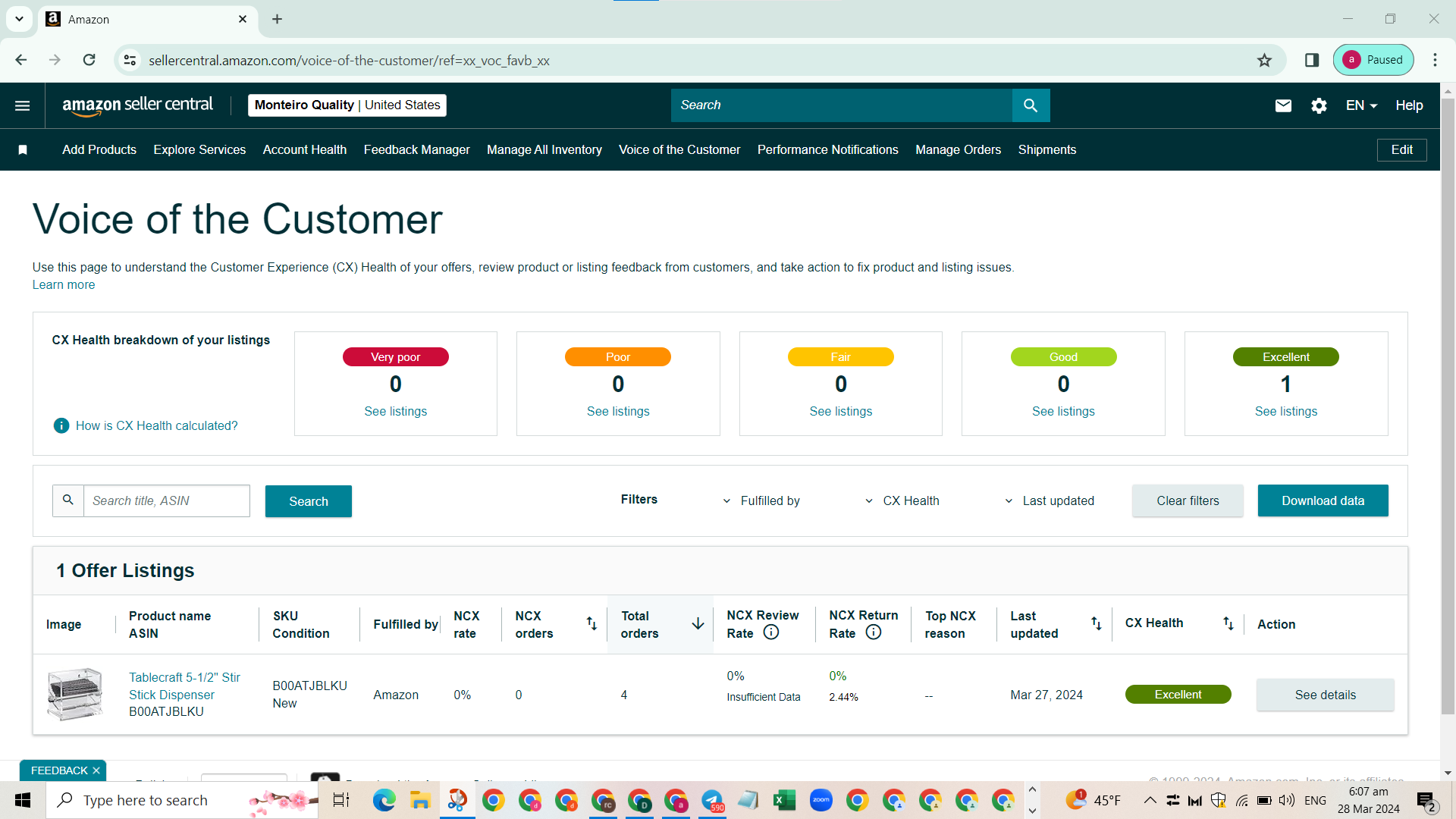Open Feedback Manager menu item
The height and width of the screenshot is (819, 1456).
(417, 149)
